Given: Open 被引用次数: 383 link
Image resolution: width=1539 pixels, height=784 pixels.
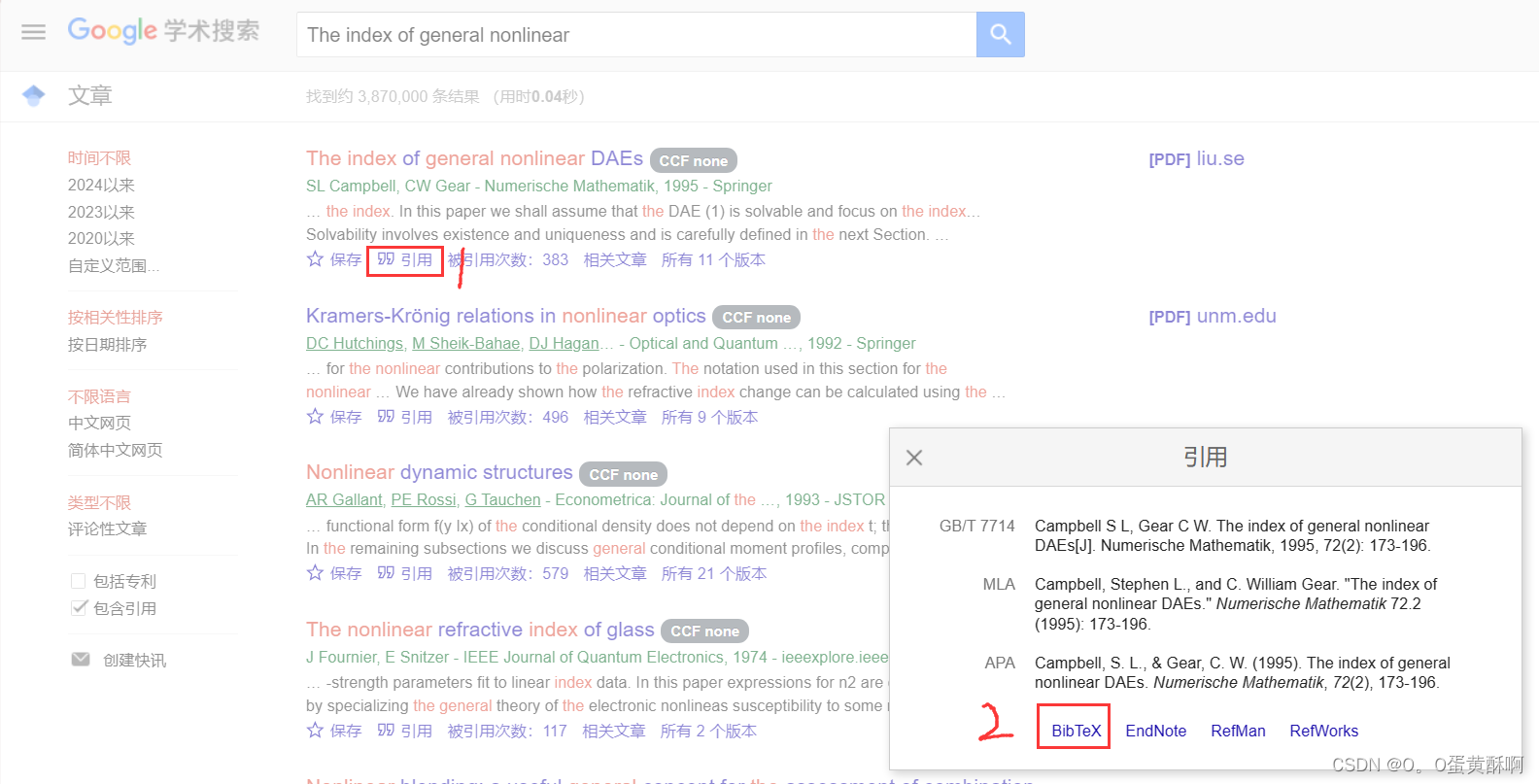Looking at the screenshot, I should coord(507,259).
